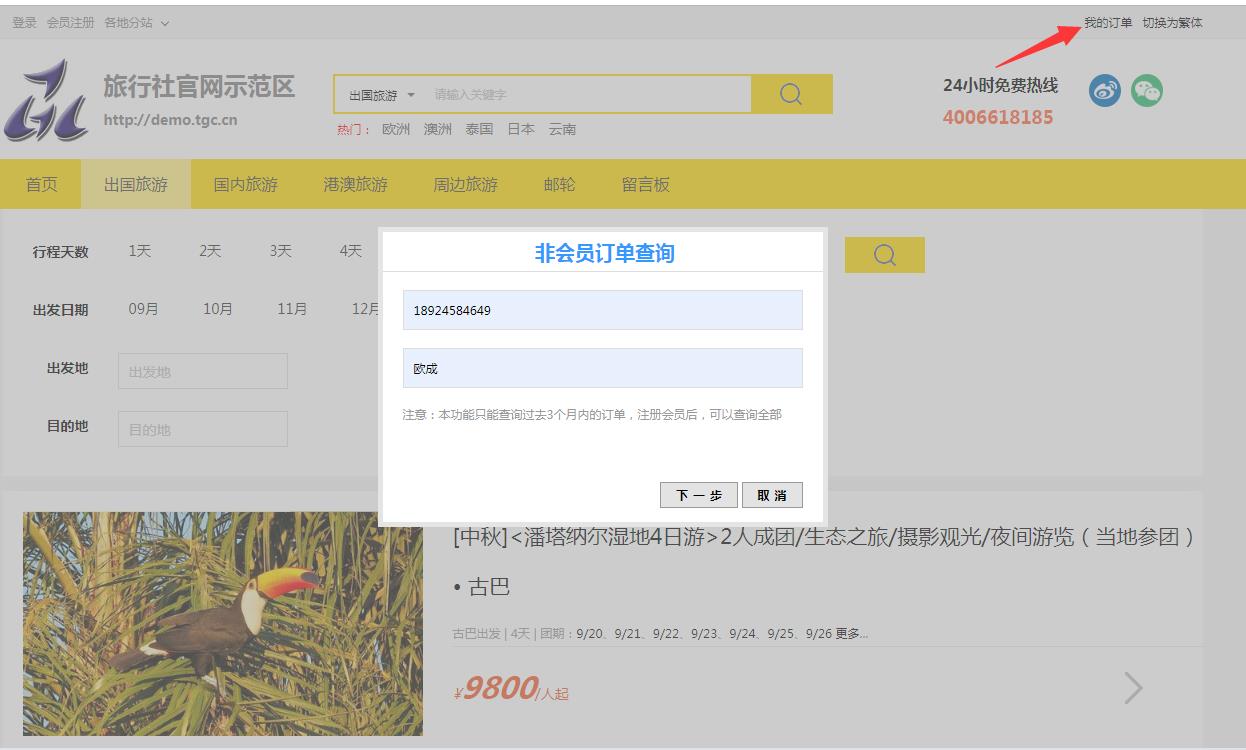Open 我的订单 link
The height and width of the screenshot is (750, 1246).
pyautogui.click(x=1108, y=22)
